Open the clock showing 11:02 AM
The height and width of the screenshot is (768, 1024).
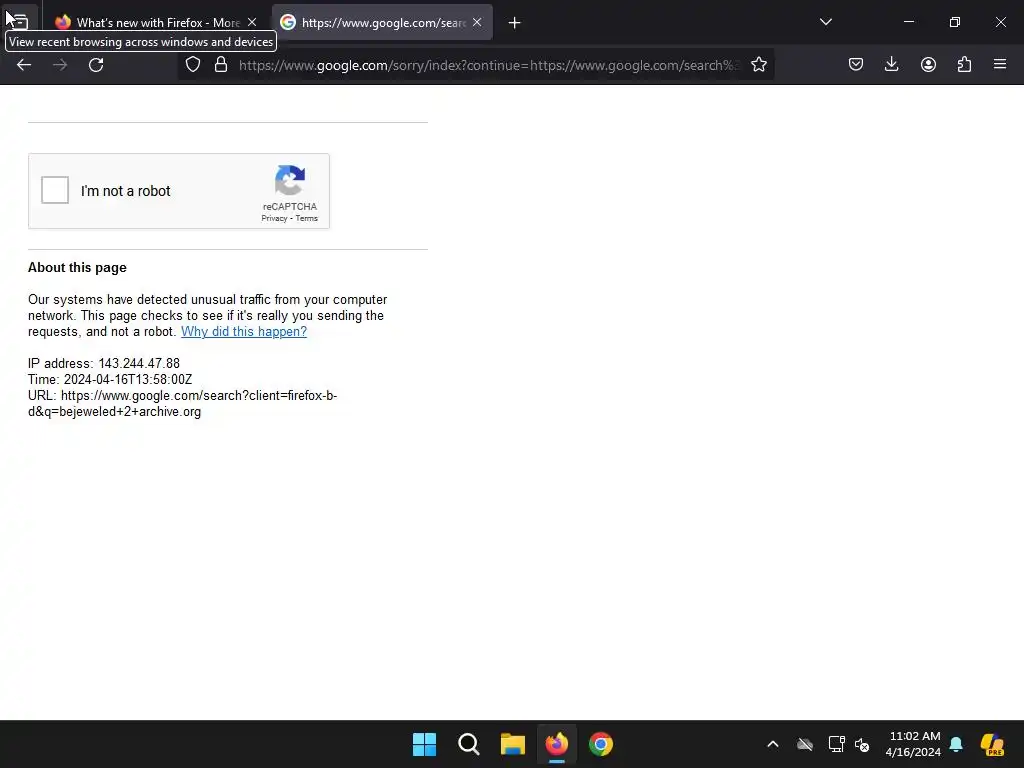click(x=913, y=744)
